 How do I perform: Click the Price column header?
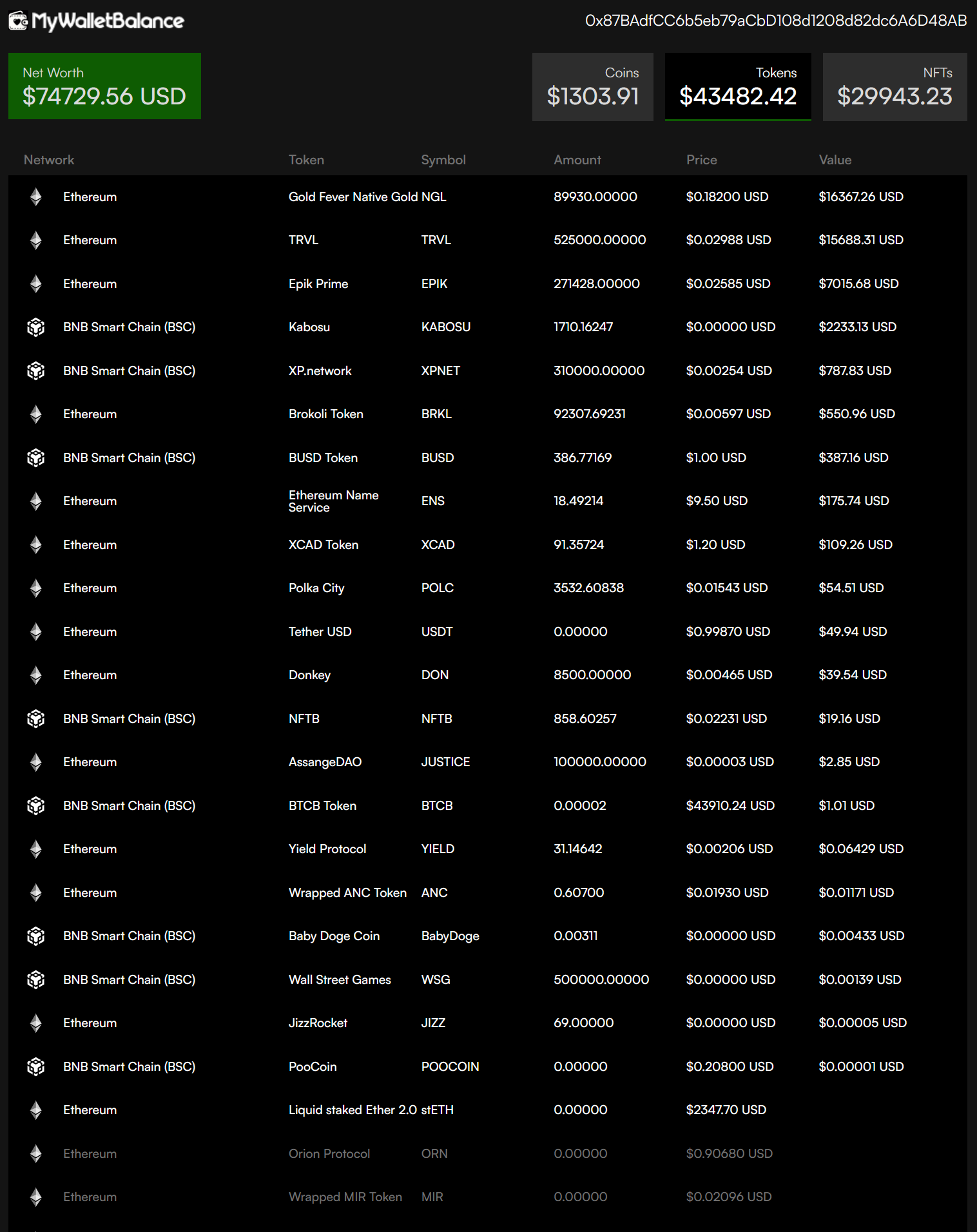coord(702,160)
